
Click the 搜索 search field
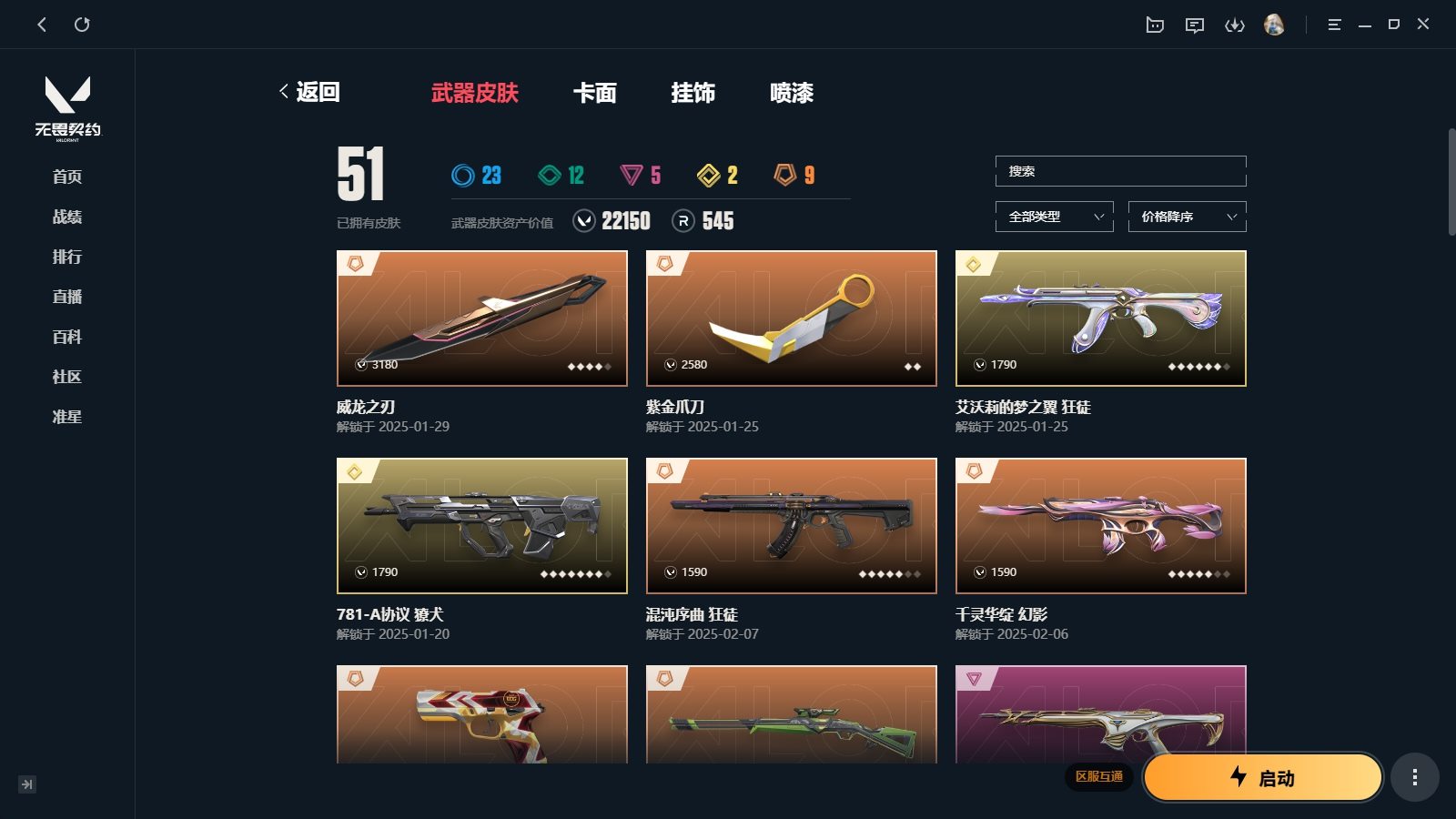(1121, 171)
